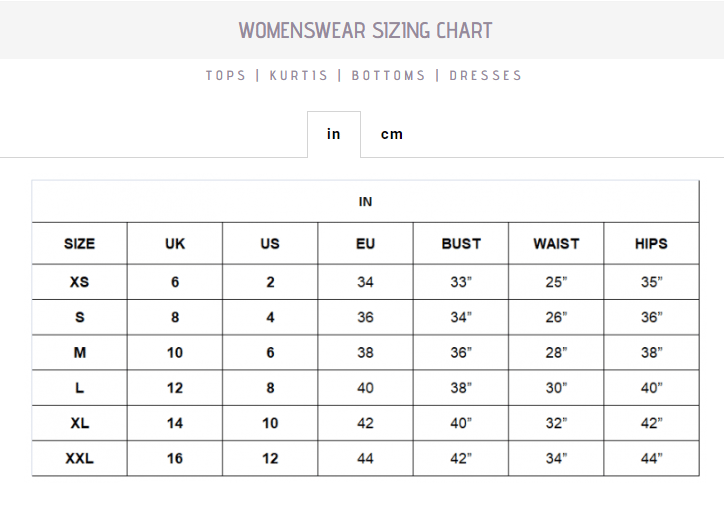This screenshot has width=724, height=508.
Task: Click the hips value for size XL
Action: pyautogui.click(x=651, y=423)
